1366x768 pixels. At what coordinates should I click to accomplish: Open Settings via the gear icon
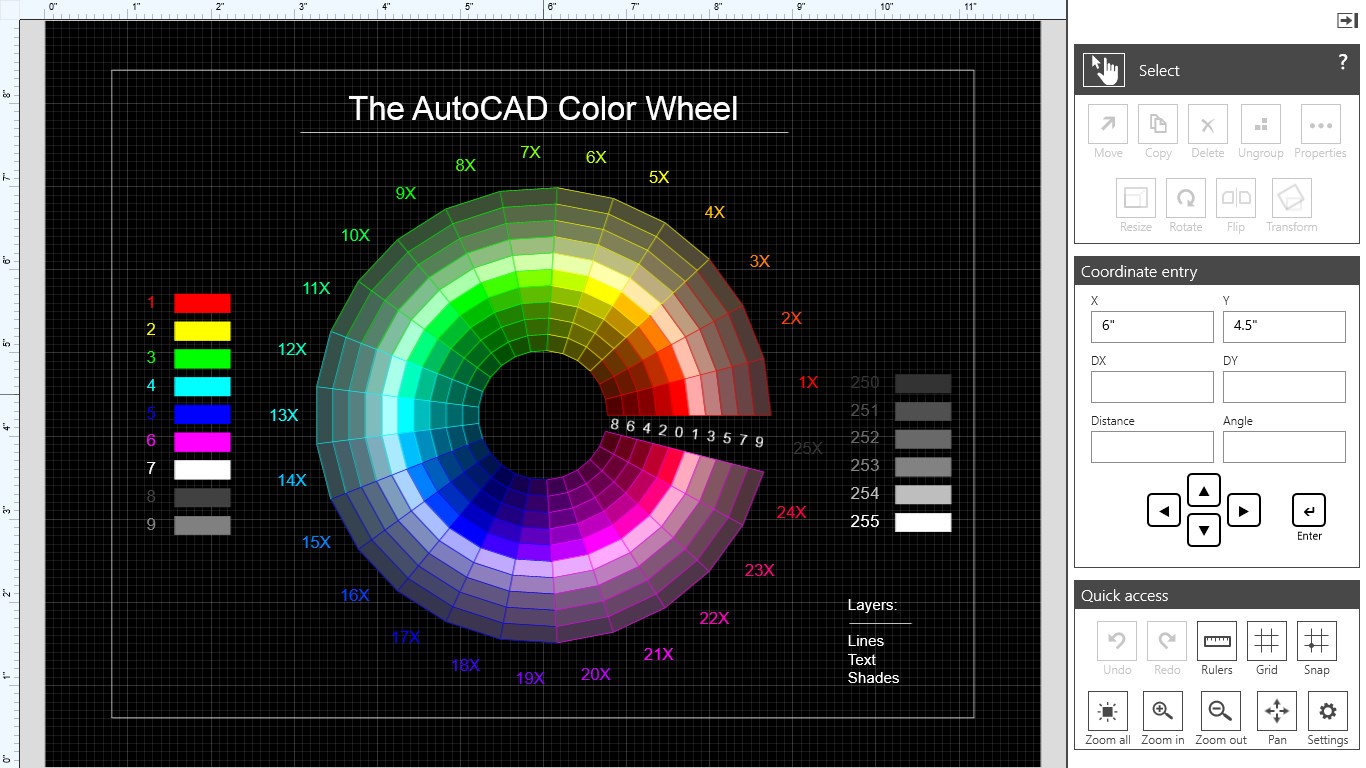(1327, 712)
